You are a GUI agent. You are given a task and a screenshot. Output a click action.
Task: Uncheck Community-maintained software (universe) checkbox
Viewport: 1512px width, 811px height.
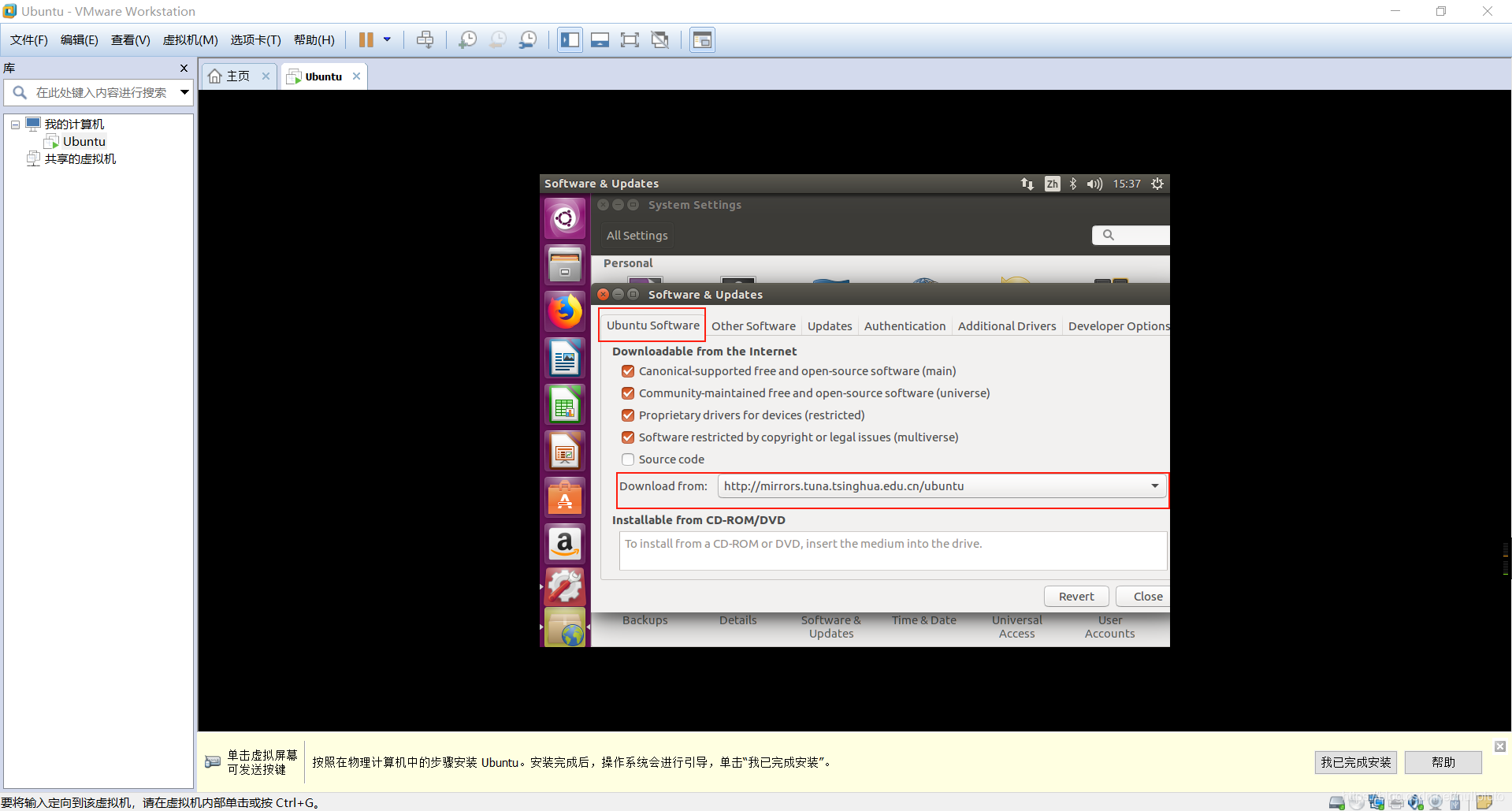tap(628, 393)
